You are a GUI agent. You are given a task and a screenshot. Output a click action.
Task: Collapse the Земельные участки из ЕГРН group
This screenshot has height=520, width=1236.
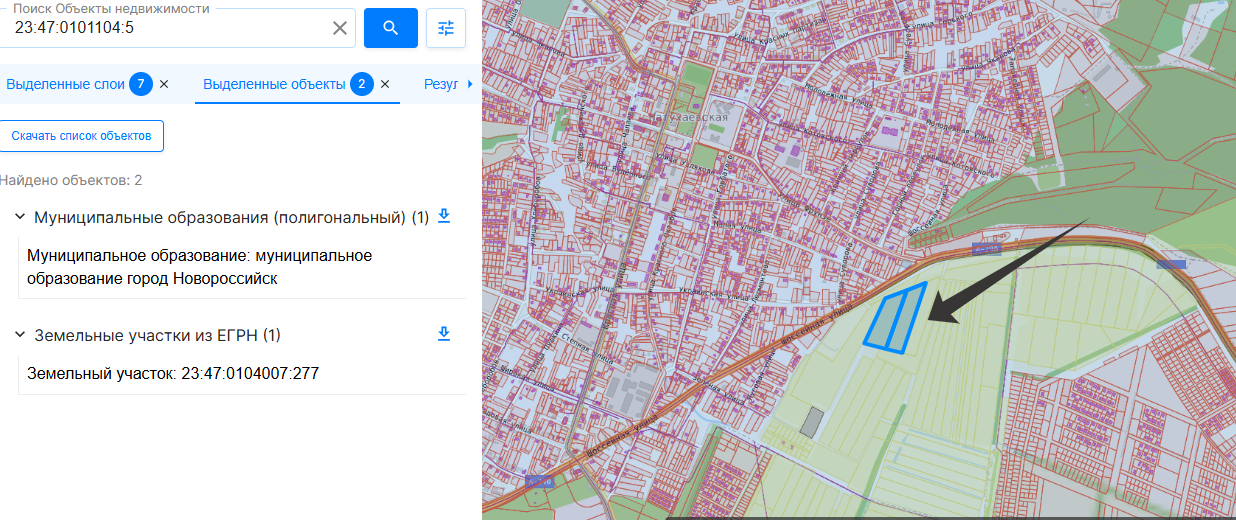coord(19,335)
